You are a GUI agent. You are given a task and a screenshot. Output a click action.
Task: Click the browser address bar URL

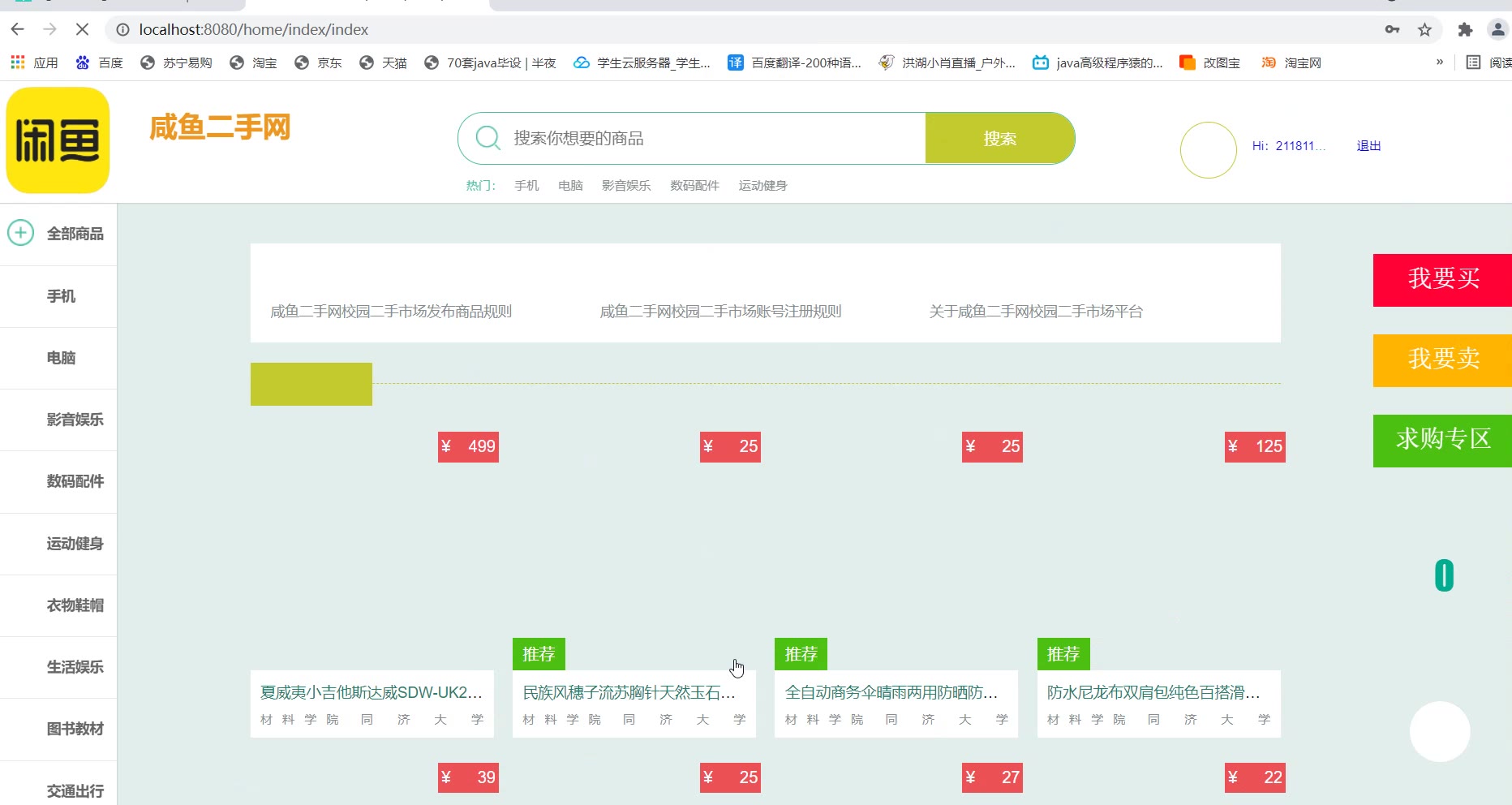coord(253,30)
